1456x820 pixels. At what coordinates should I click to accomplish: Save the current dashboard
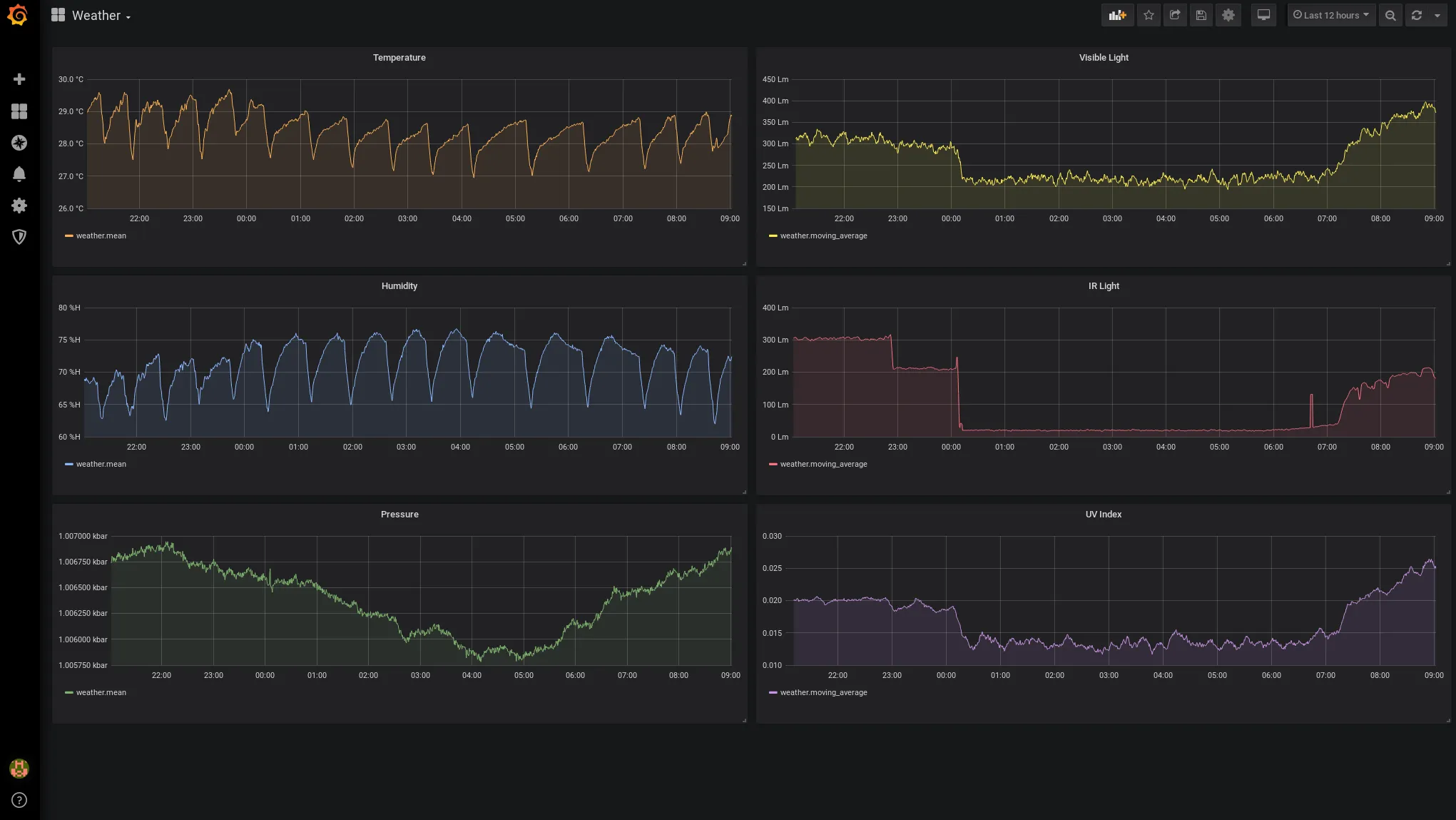click(1201, 15)
